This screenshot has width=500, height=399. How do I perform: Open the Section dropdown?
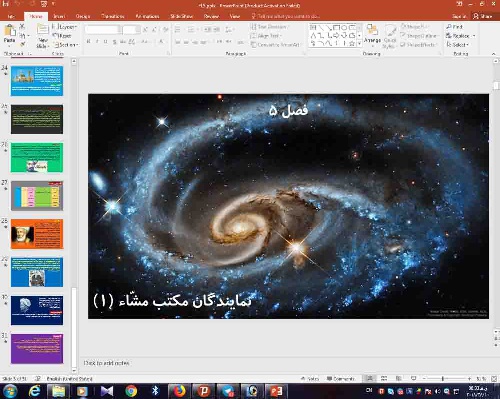(66, 44)
